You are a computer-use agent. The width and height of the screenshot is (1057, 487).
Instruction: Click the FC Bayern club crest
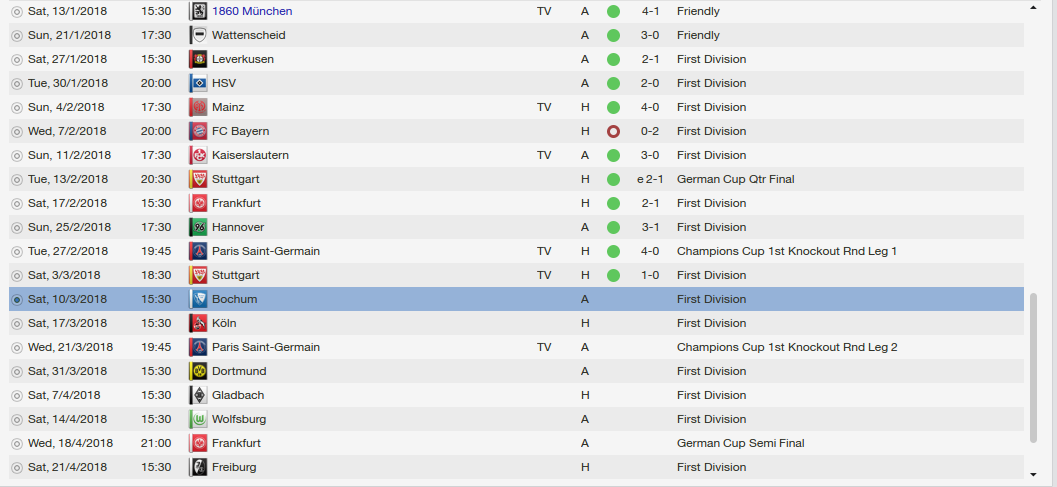point(198,131)
